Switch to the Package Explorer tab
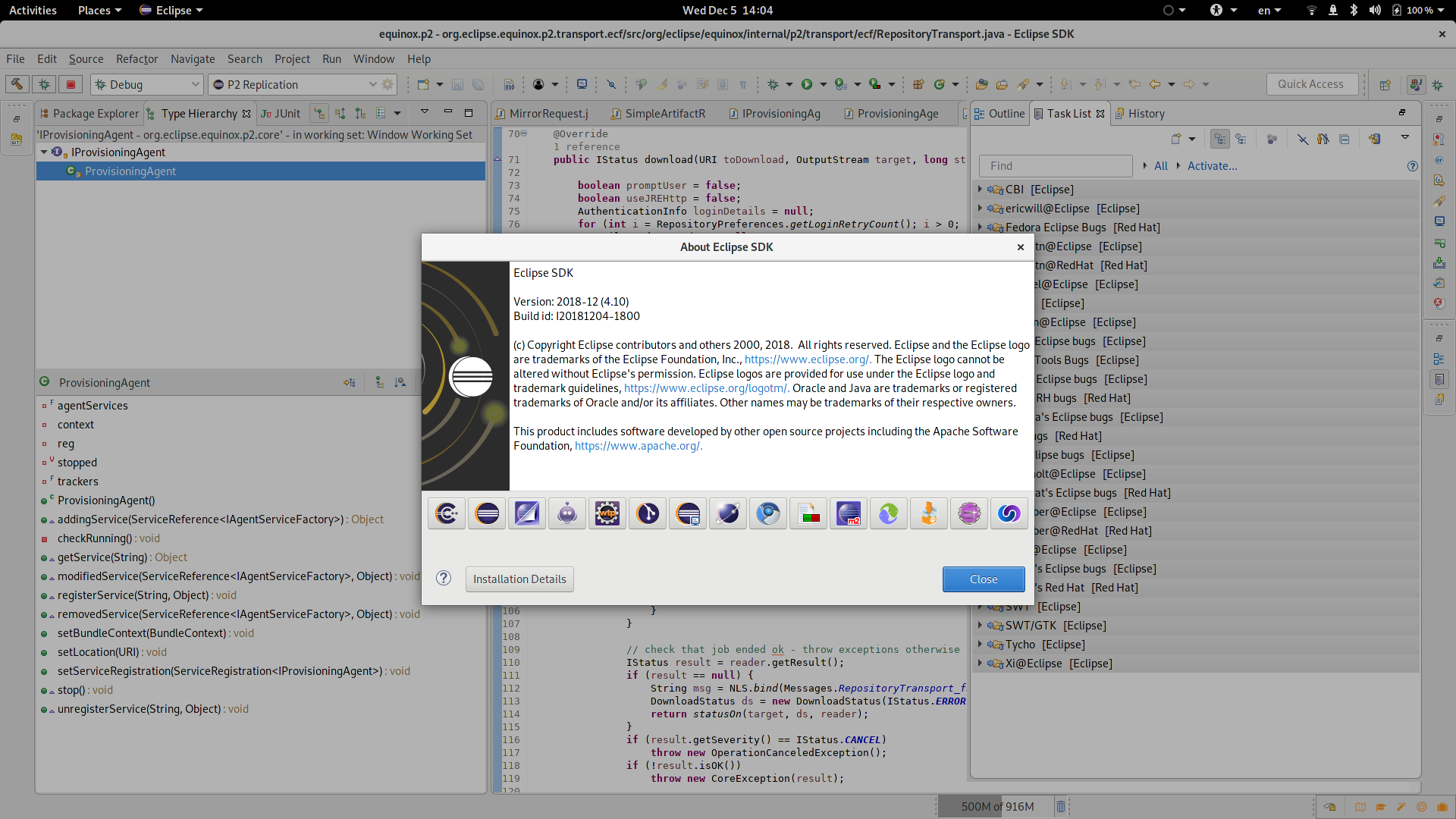Viewport: 1456px width, 819px height. pyautogui.click(x=89, y=114)
